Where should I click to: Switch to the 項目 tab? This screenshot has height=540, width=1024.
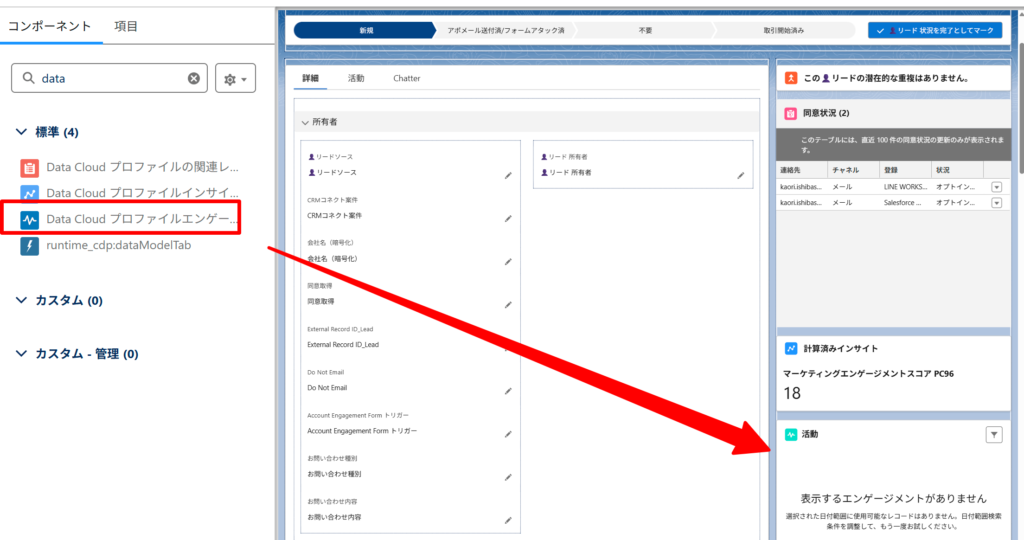(126, 26)
